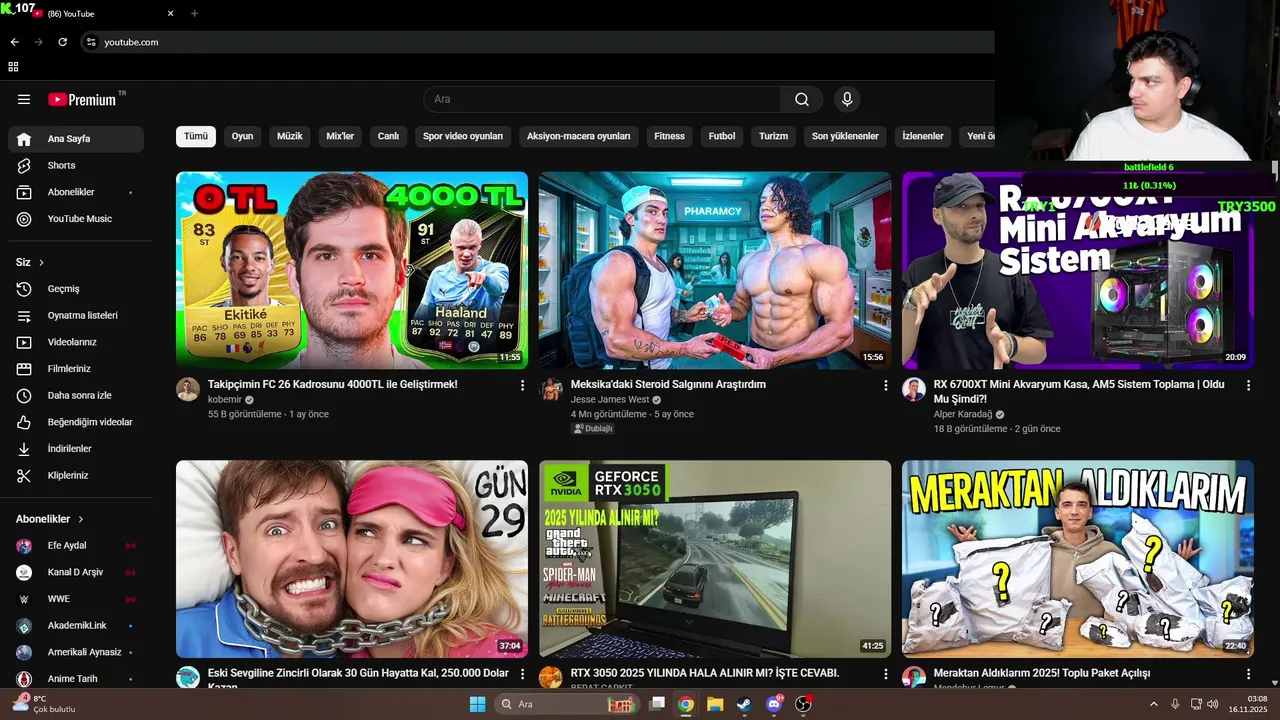Viewport: 1280px width, 720px height.
Task: Open the Ekitiké Haaland video thumbnail
Action: (352, 270)
